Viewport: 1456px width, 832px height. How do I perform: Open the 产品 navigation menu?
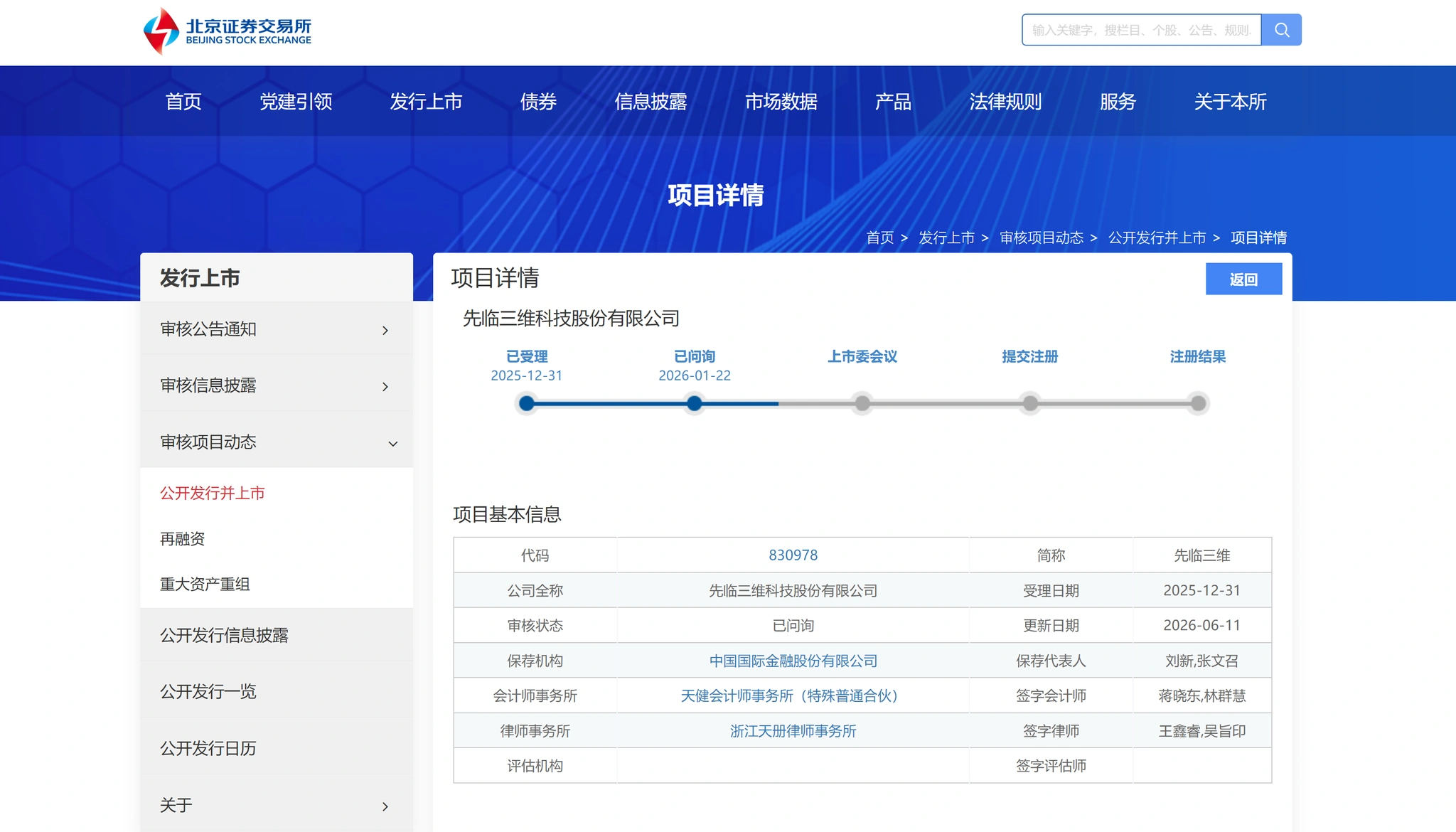893,102
